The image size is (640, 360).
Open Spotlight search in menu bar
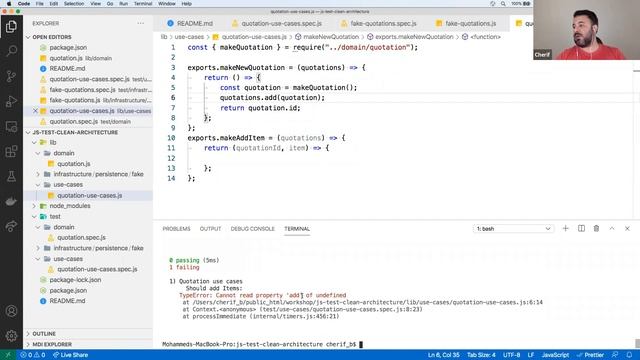coord(503,4)
